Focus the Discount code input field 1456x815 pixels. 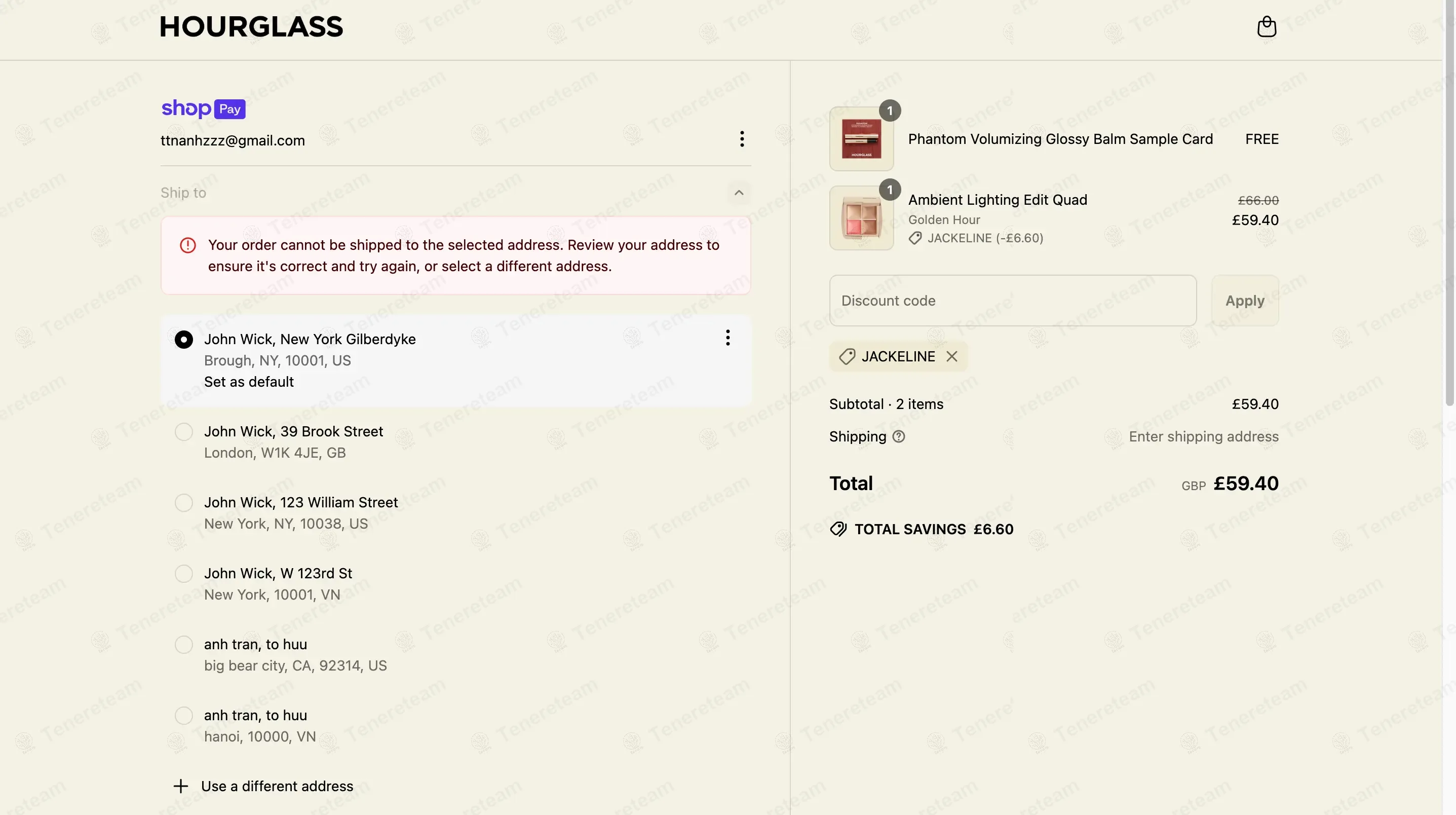(1012, 301)
